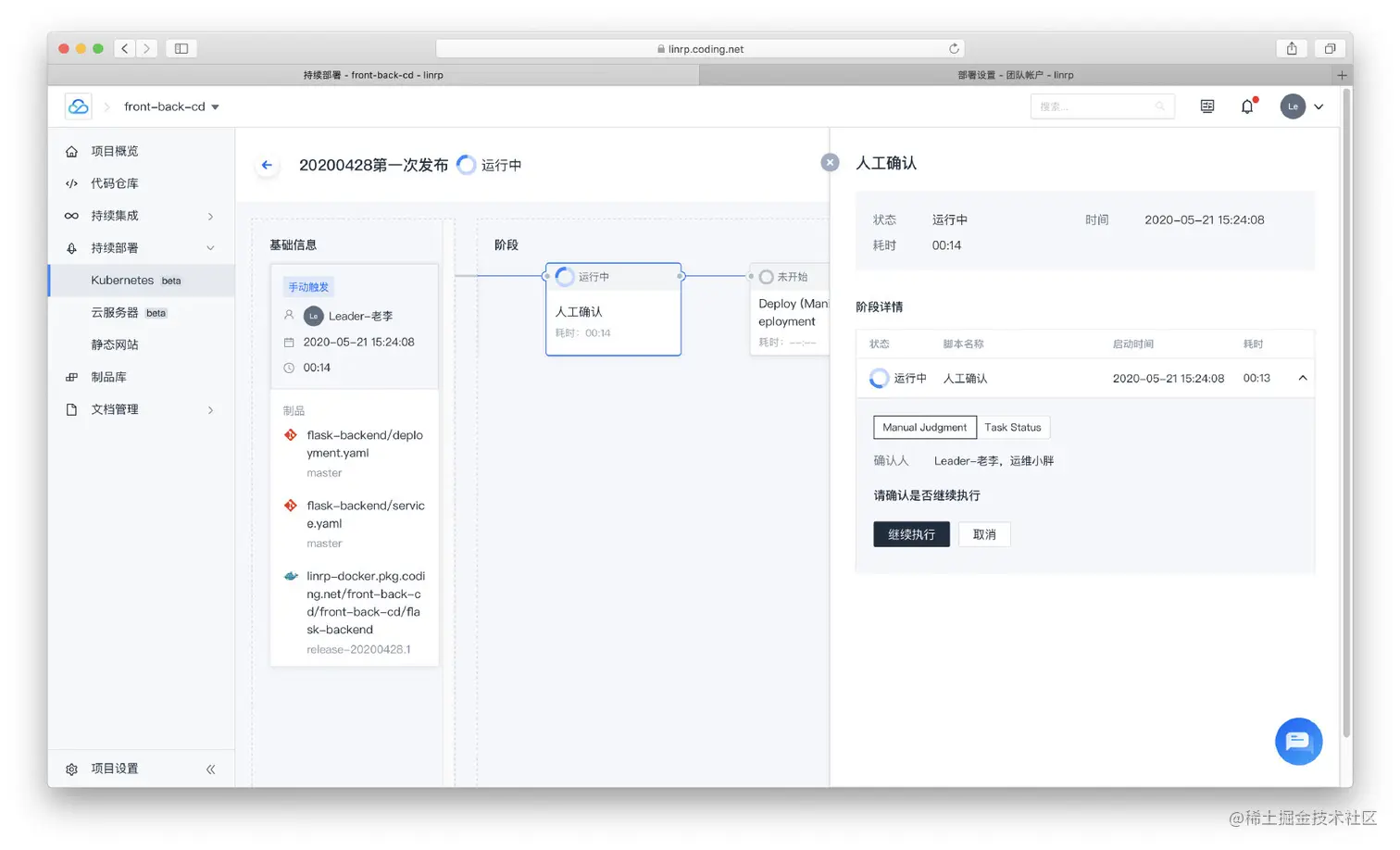Click Safari back navigation button
This screenshot has width=1400, height=850.
pos(125,48)
